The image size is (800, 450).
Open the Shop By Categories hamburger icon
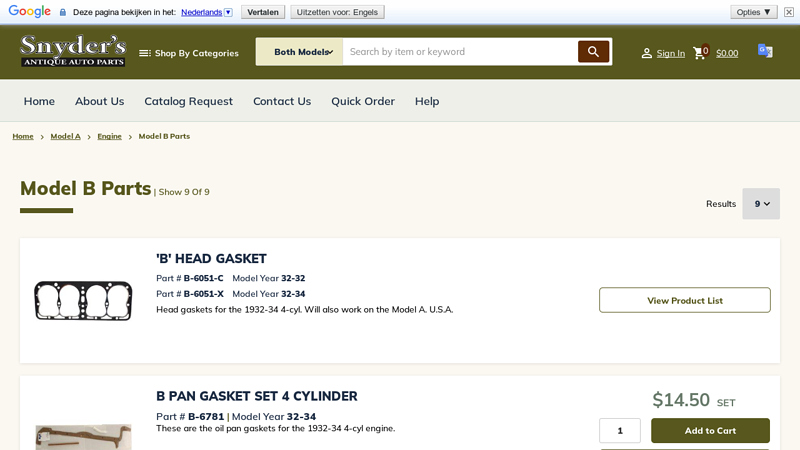[x=145, y=53]
